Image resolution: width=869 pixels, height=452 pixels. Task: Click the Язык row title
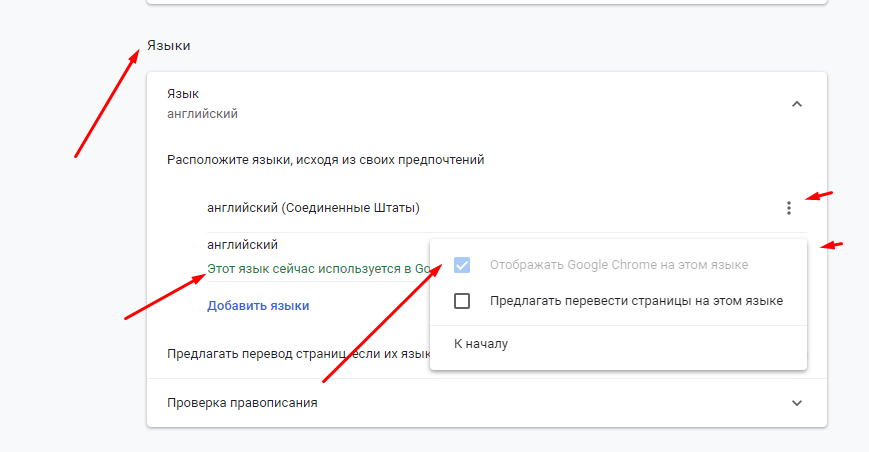coord(183,94)
